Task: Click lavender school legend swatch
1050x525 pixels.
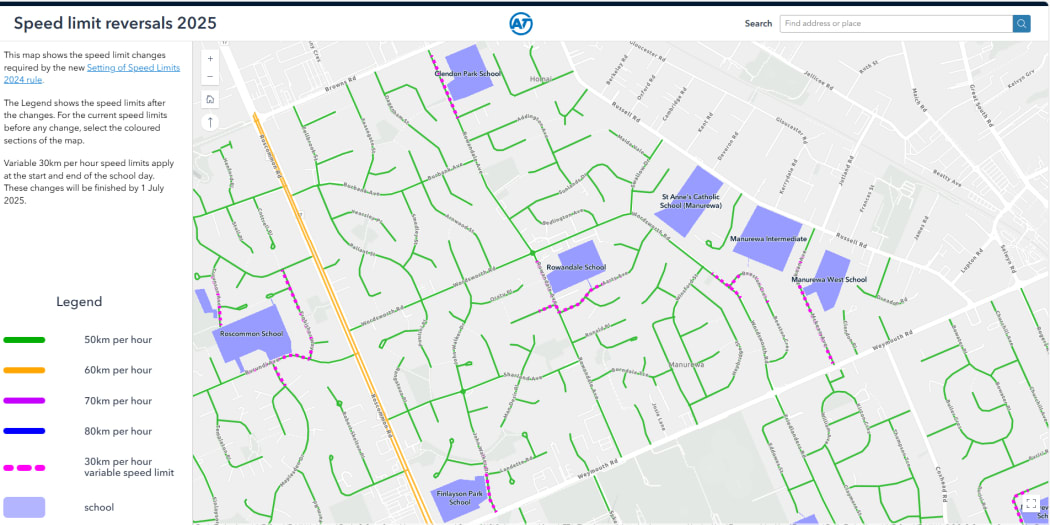Action: 24,508
